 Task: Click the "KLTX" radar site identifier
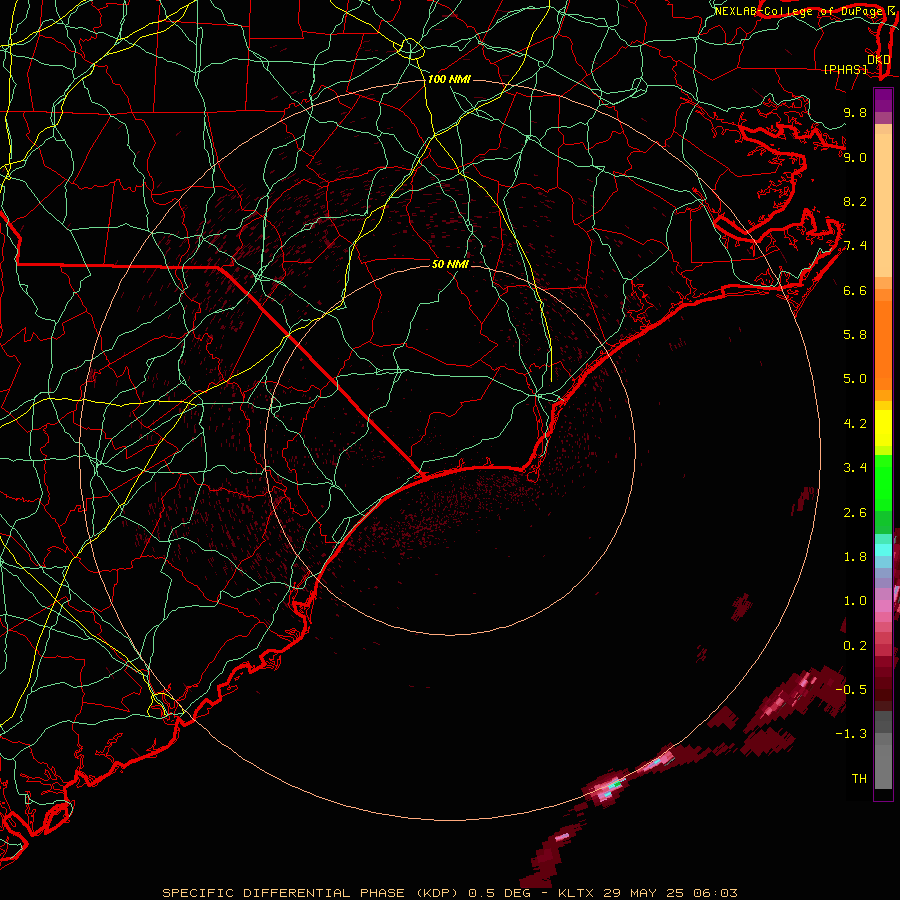[x=576, y=893]
